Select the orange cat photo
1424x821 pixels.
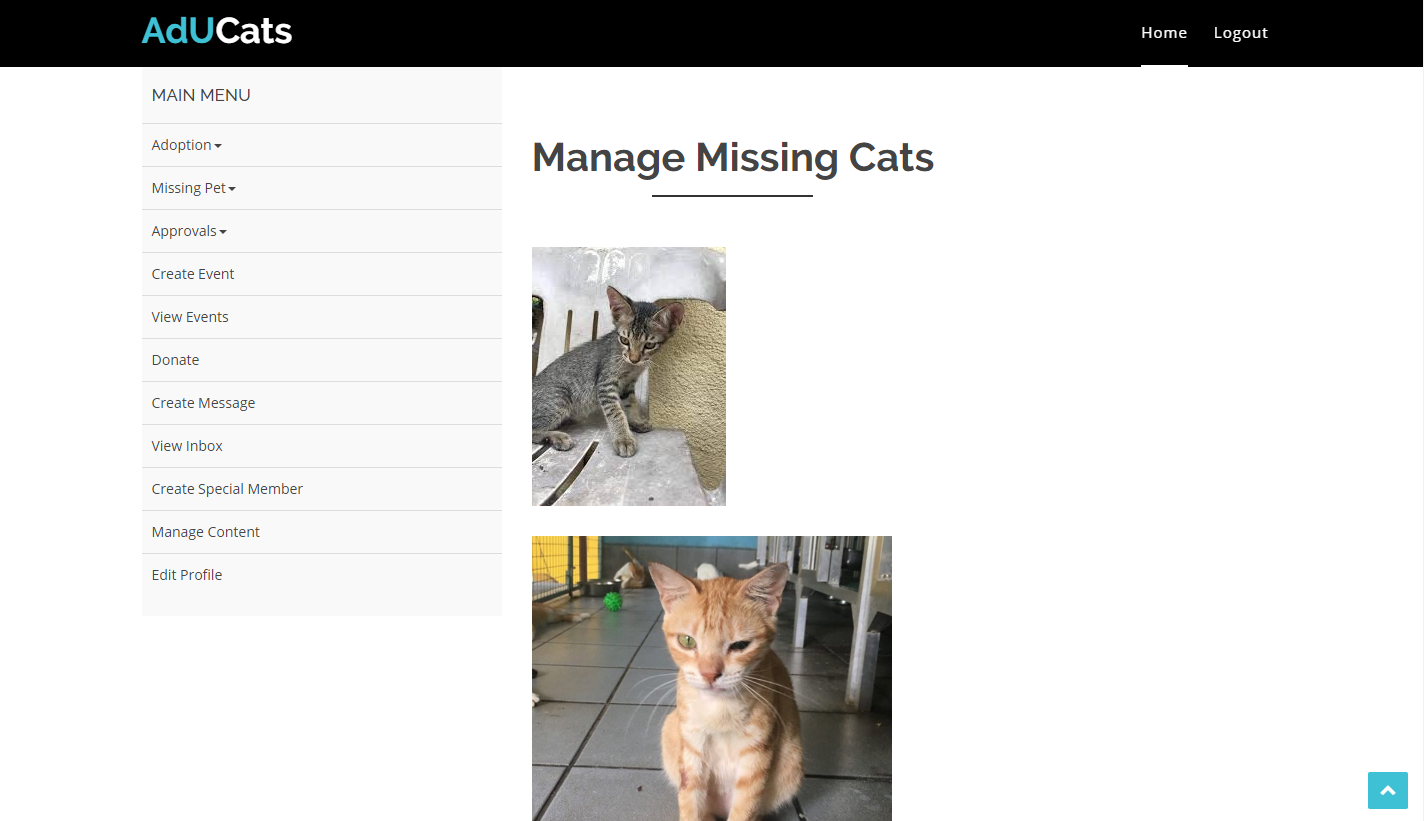point(711,678)
